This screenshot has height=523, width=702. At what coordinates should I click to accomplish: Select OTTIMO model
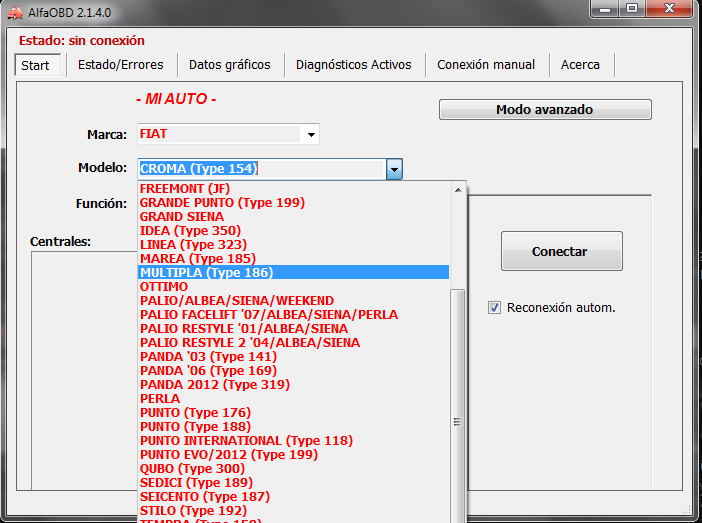click(293, 287)
